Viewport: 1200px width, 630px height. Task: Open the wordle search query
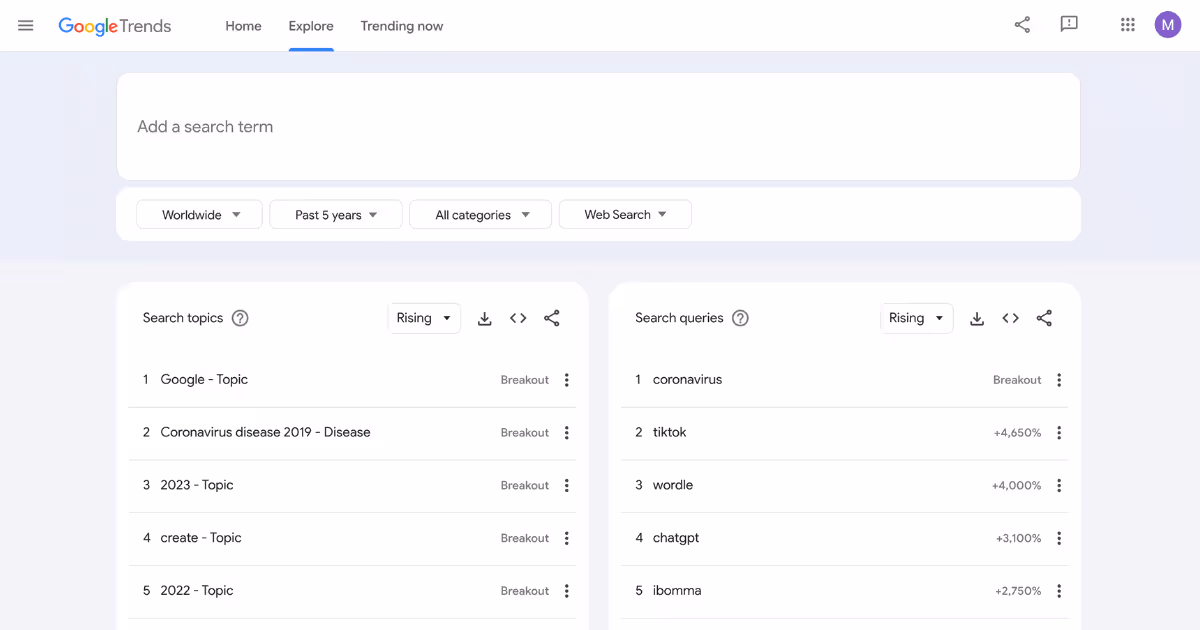[673, 485]
